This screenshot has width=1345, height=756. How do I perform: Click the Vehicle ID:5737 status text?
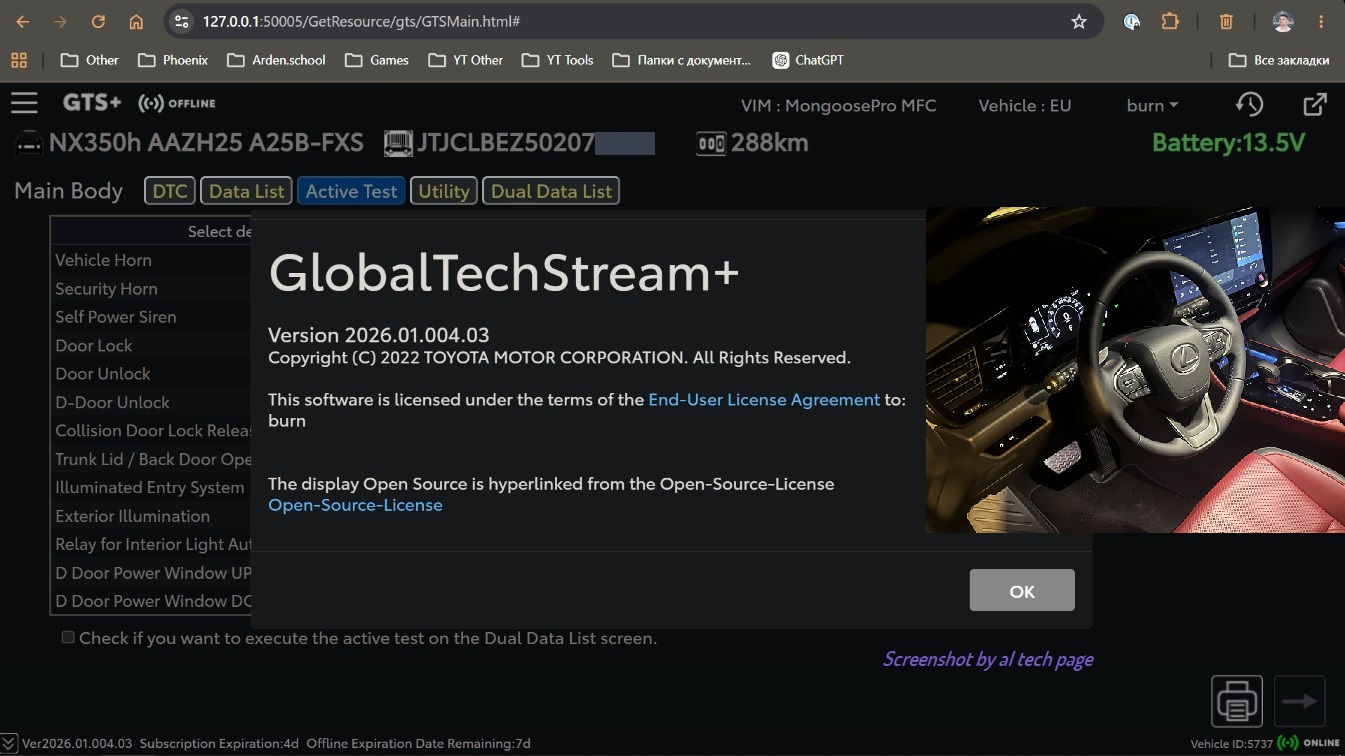(x=1230, y=744)
